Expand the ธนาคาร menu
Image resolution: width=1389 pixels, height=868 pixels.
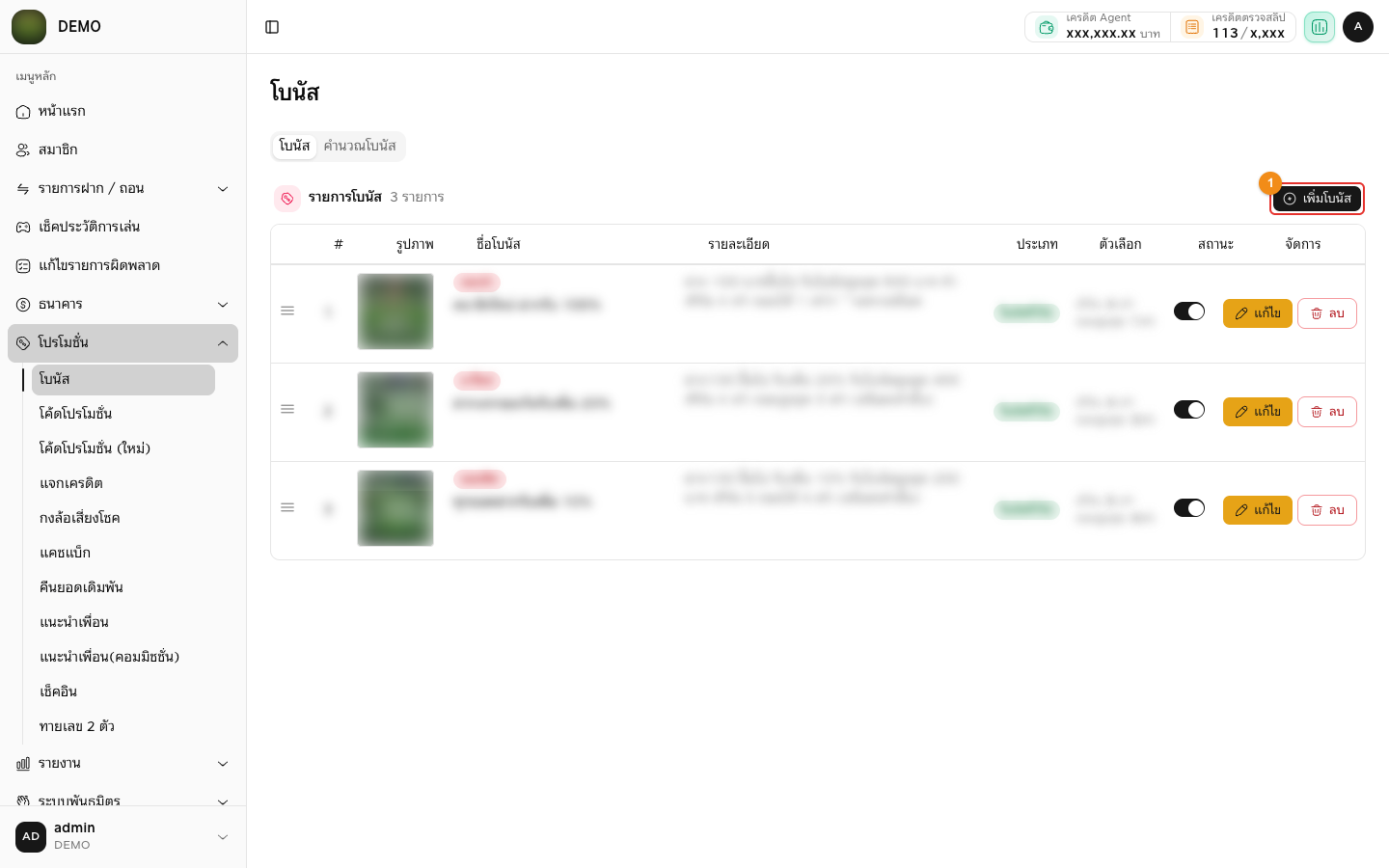(x=123, y=305)
